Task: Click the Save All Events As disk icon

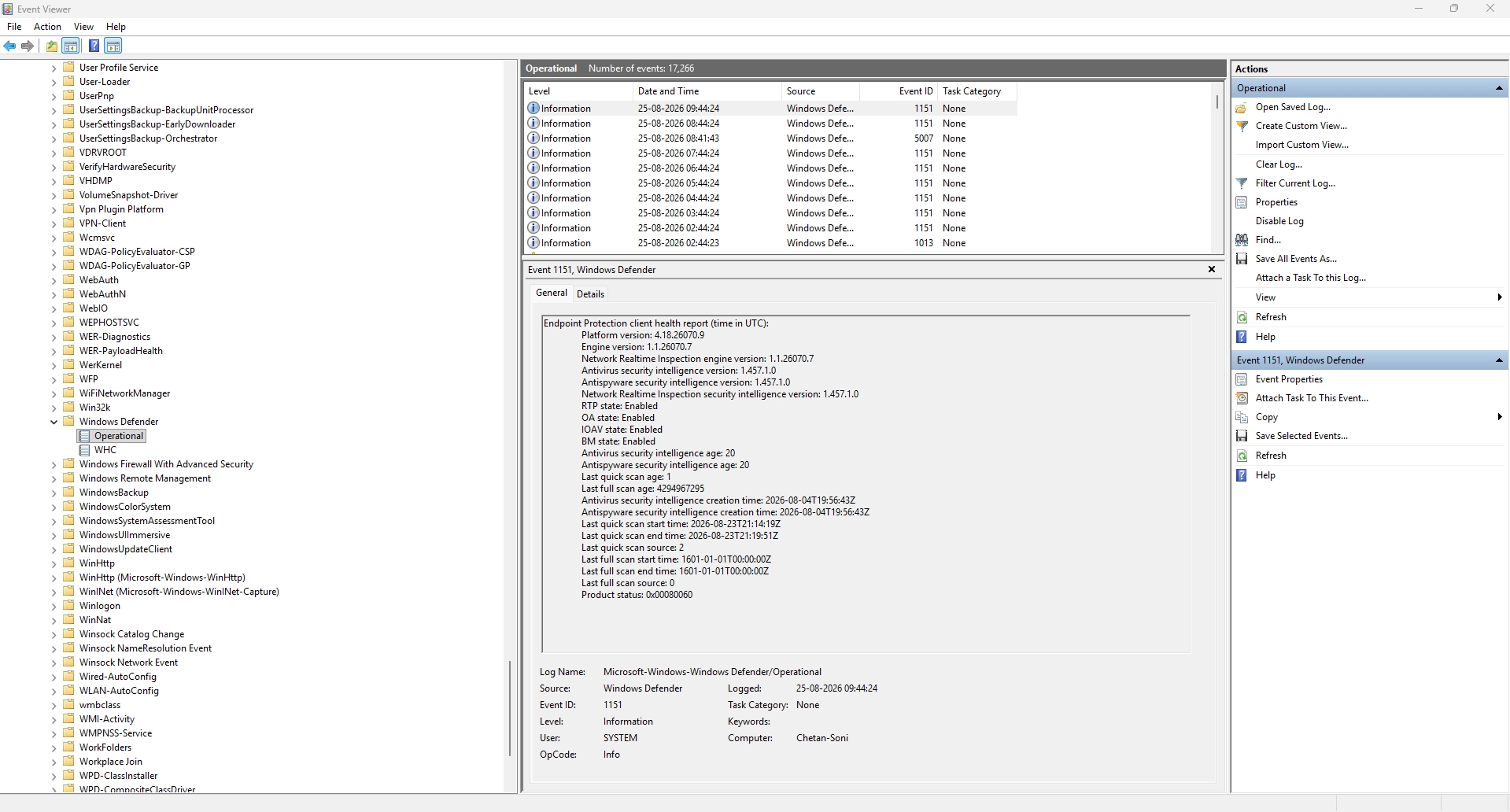Action: pos(1242,259)
